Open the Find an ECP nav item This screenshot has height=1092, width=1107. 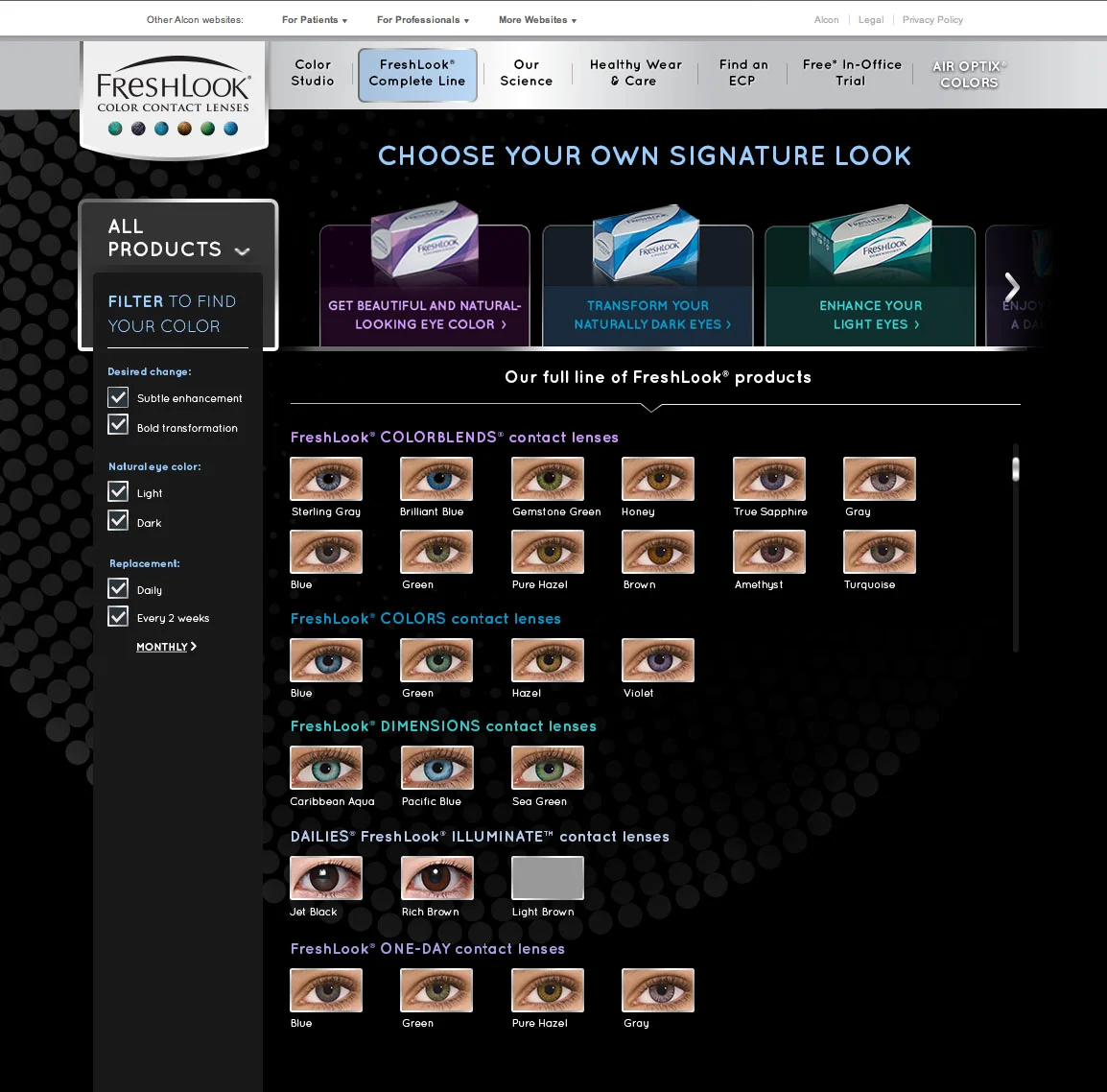click(742, 73)
